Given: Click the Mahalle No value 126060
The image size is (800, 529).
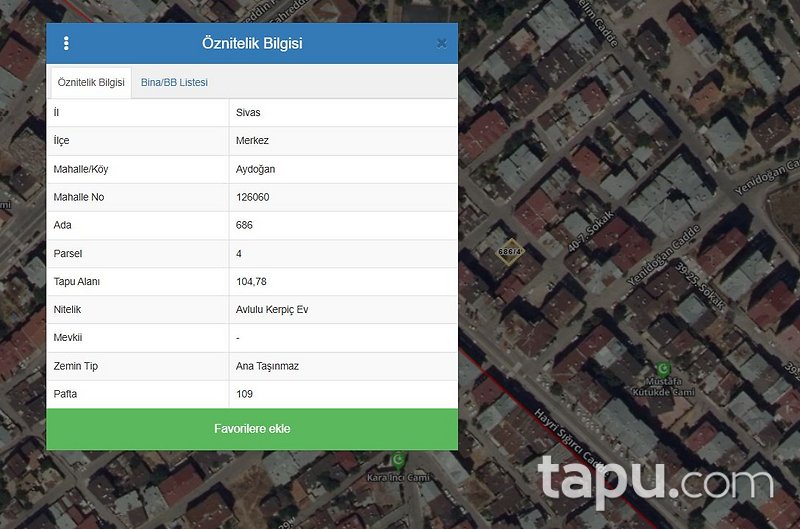Looking at the screenshot, I should [x=252, y=197].
